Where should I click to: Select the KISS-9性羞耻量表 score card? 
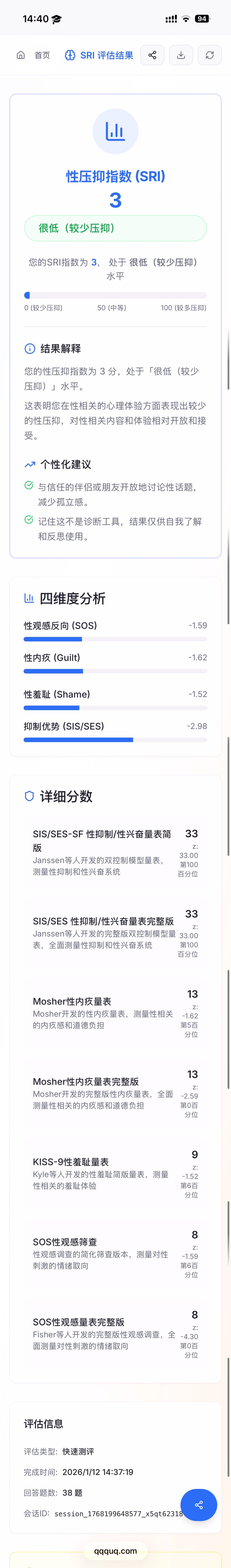pos(115,1174)
